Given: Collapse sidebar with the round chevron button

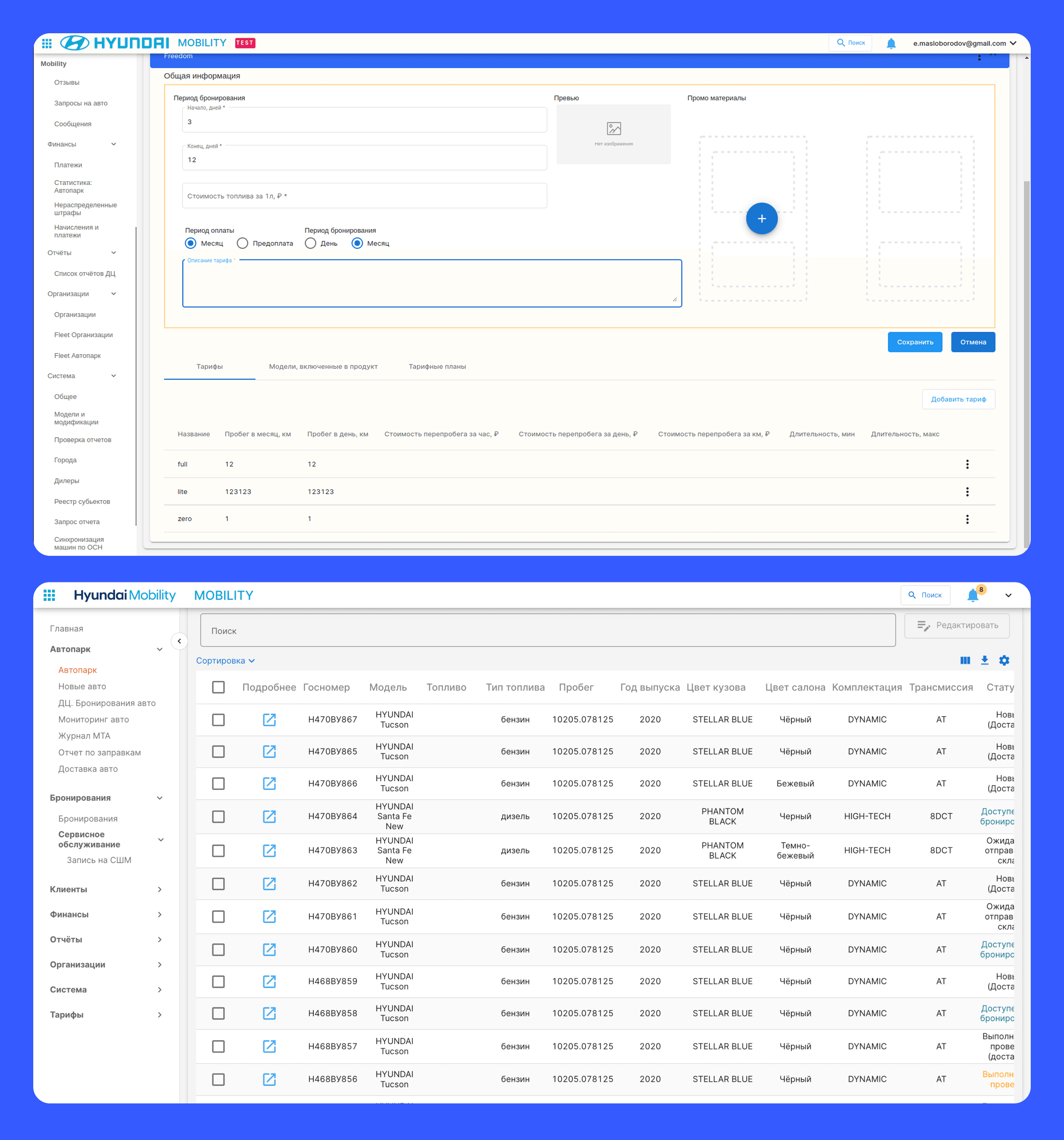Looking at the screenshot, I should coord(180,641).
